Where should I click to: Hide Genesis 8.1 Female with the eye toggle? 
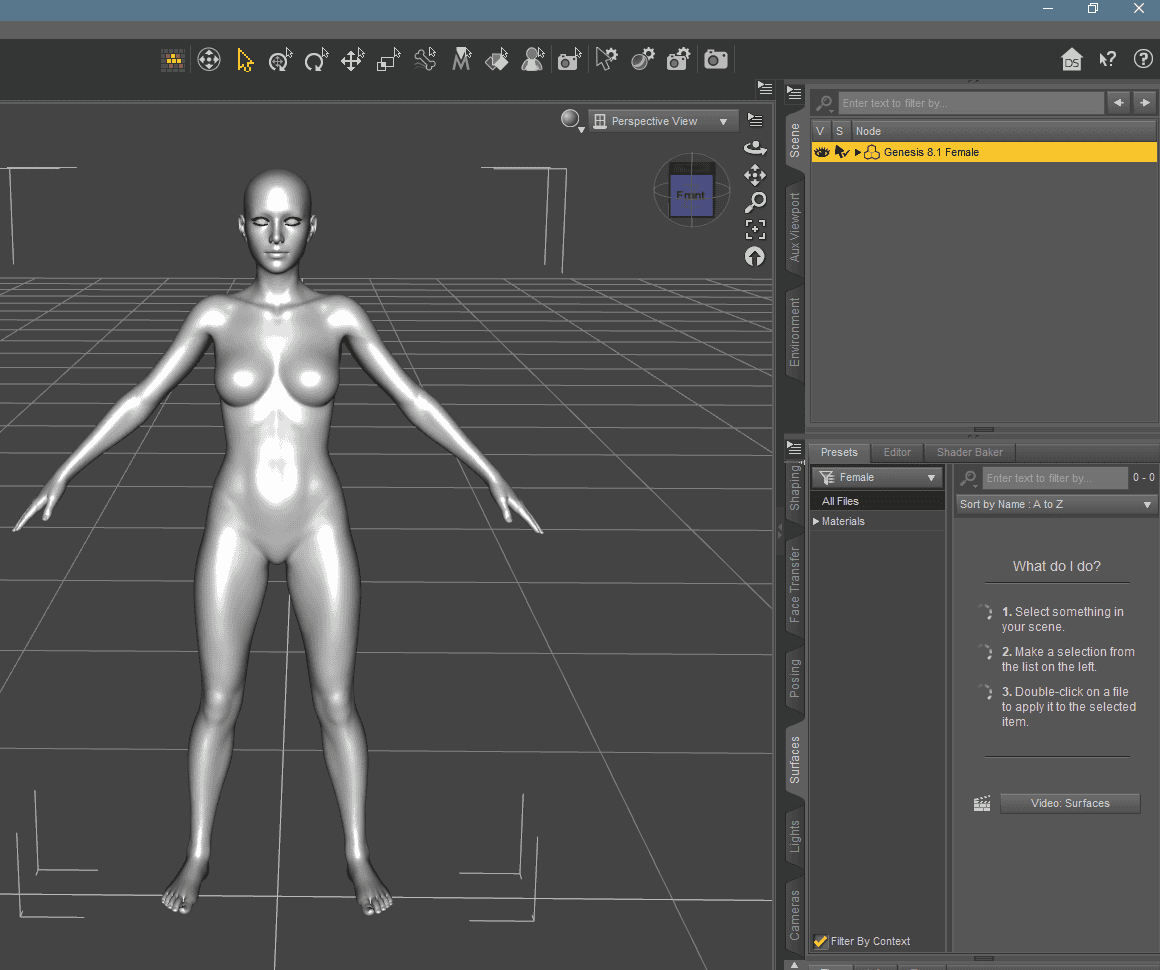coord(822,151)
